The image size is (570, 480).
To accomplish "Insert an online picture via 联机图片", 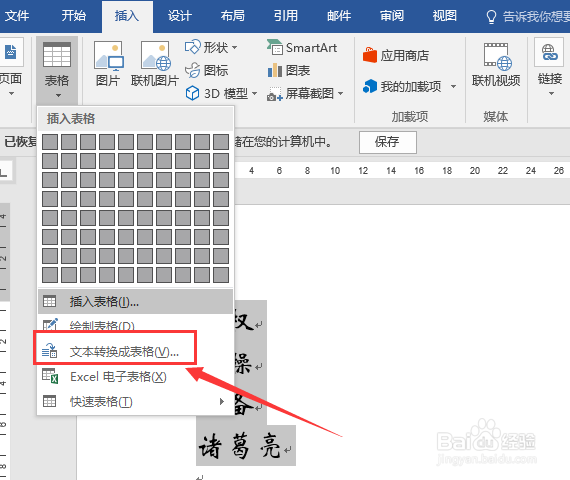I will tap(154, 64).
